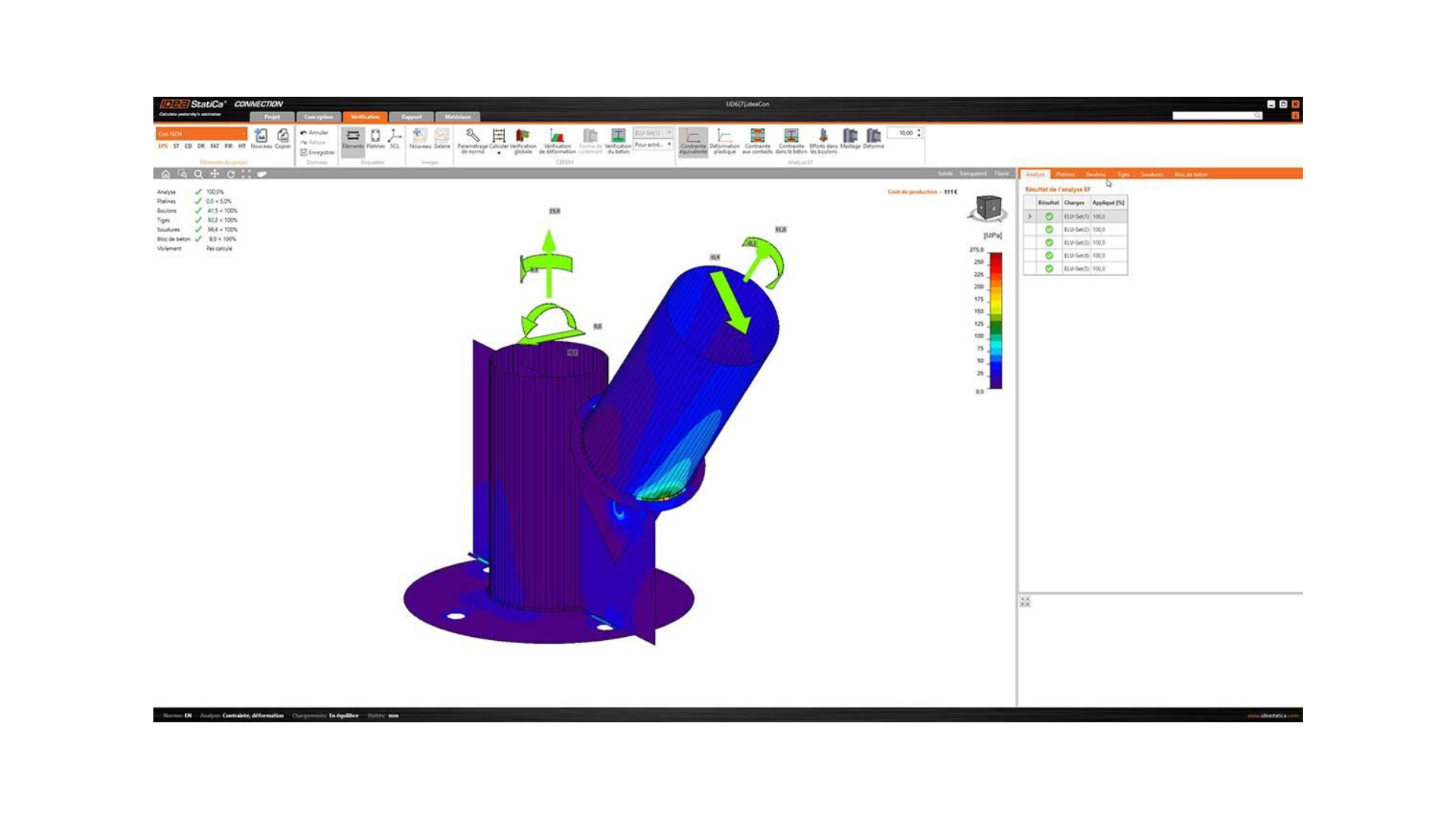Open the Galerie images icon
The height and width of the screenshot is (819, 1456).
coord(441,138)
